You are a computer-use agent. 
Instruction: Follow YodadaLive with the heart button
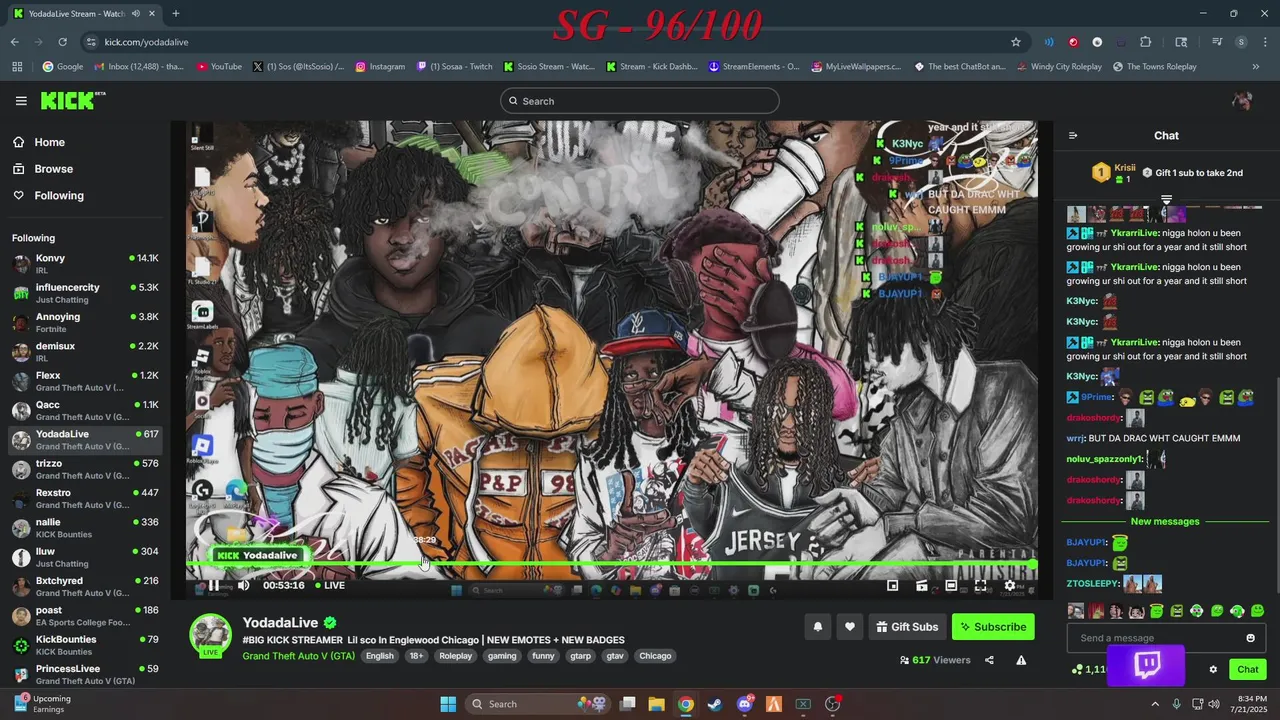[849, 627]
